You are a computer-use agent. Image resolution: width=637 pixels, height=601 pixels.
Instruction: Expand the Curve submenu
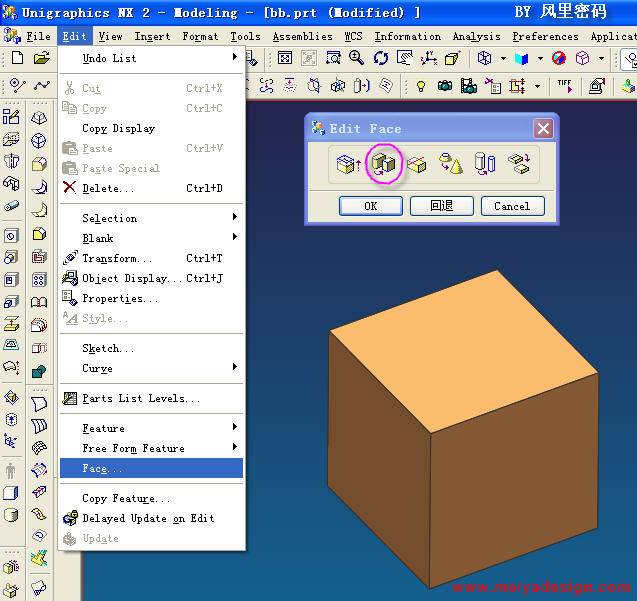[x=150, y=368]
